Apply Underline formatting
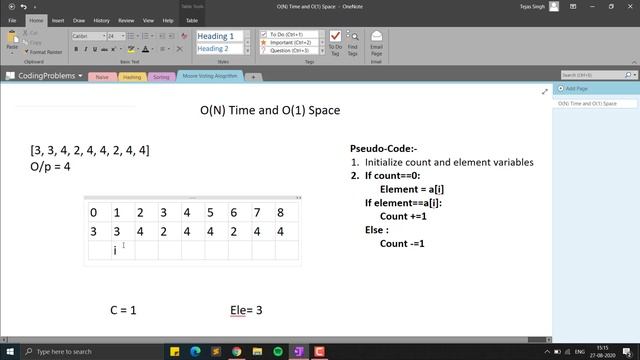Screen dimensions: 640x360 95,49
